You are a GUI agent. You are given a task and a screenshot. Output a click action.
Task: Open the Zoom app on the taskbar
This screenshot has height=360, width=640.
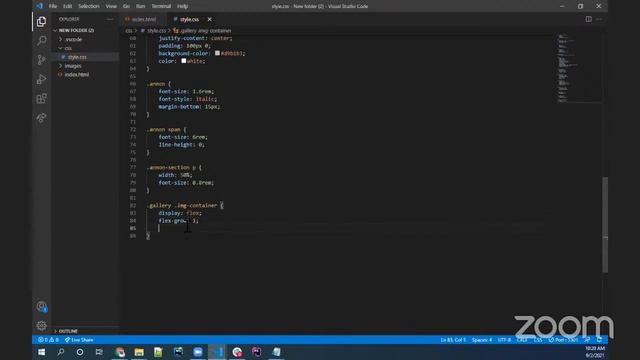[x=198, y=352]
